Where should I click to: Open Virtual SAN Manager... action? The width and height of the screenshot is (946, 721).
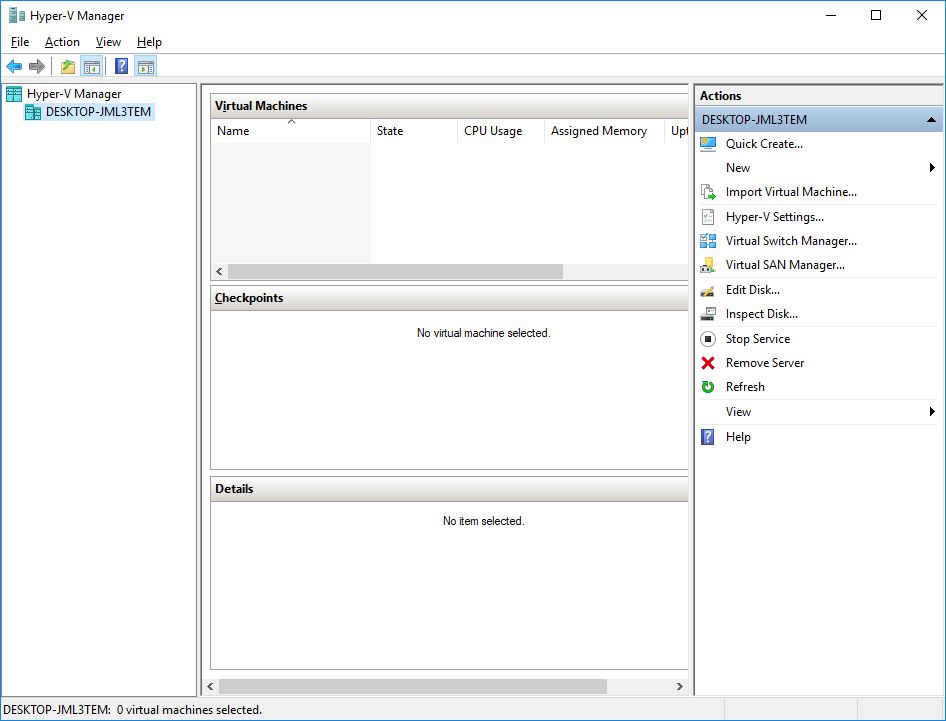point(785,265)
